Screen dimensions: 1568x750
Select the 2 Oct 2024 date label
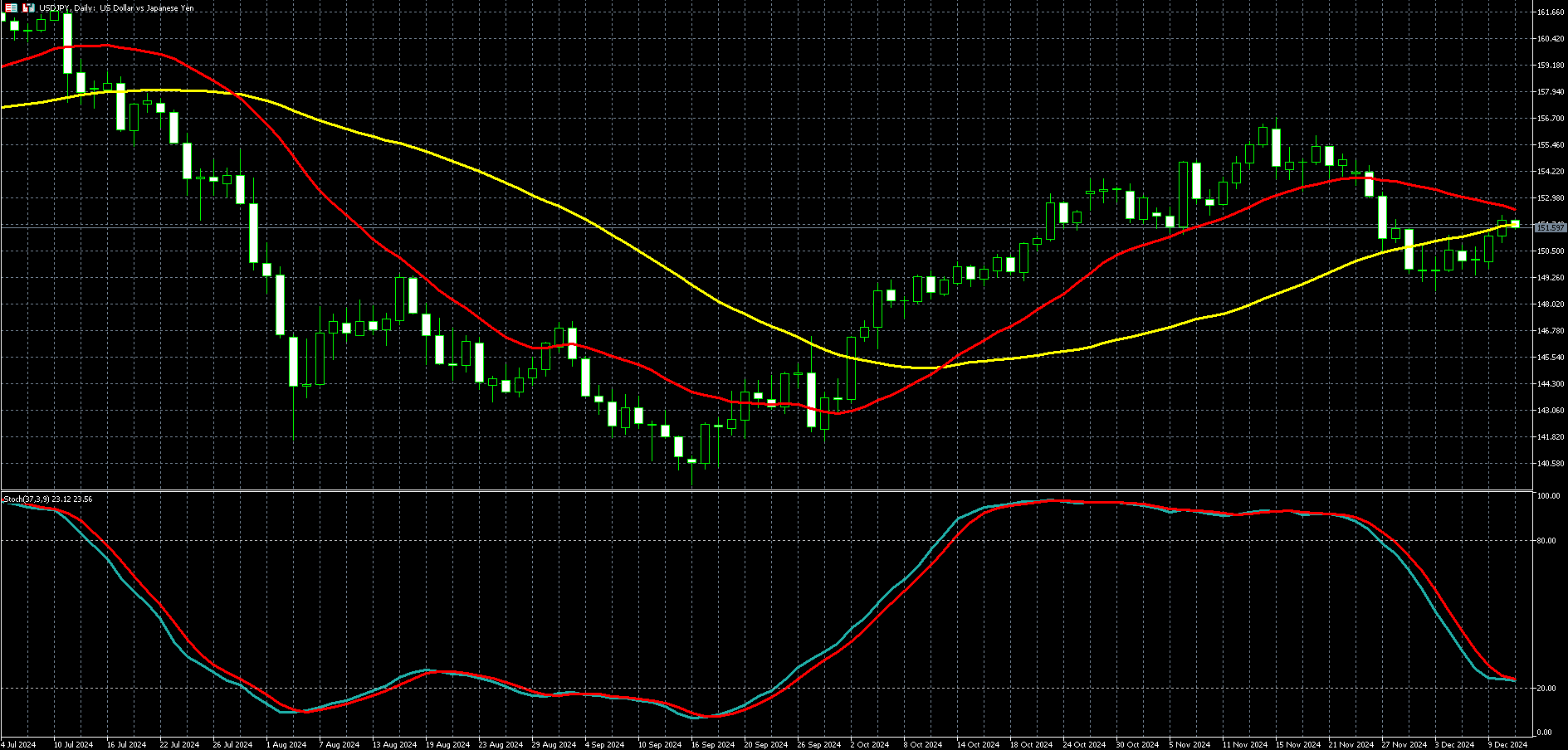[868, 744]
